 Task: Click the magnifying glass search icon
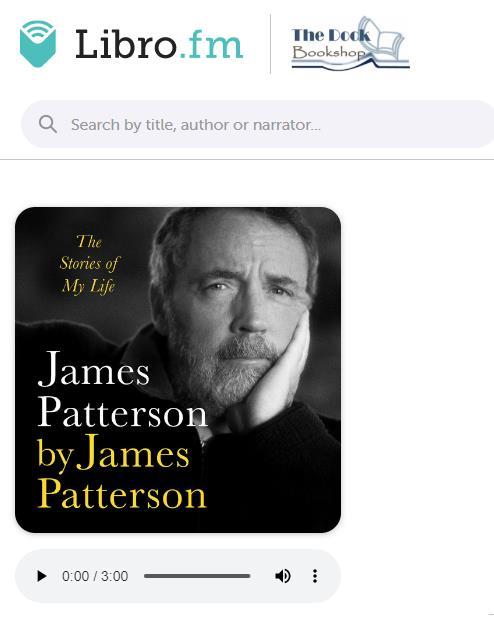[48, 125]
